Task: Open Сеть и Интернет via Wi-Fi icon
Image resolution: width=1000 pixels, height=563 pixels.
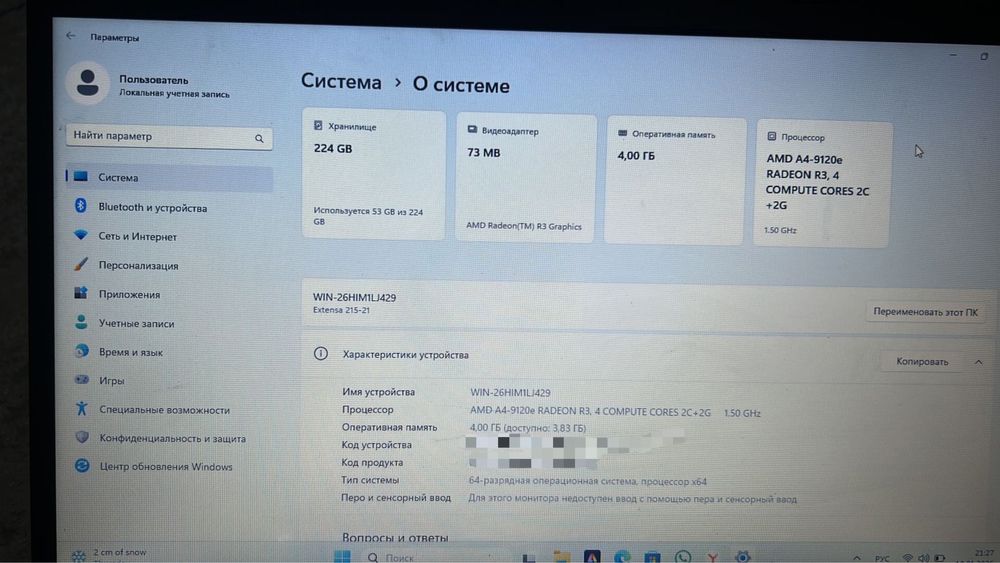Action: coord(80,235)
